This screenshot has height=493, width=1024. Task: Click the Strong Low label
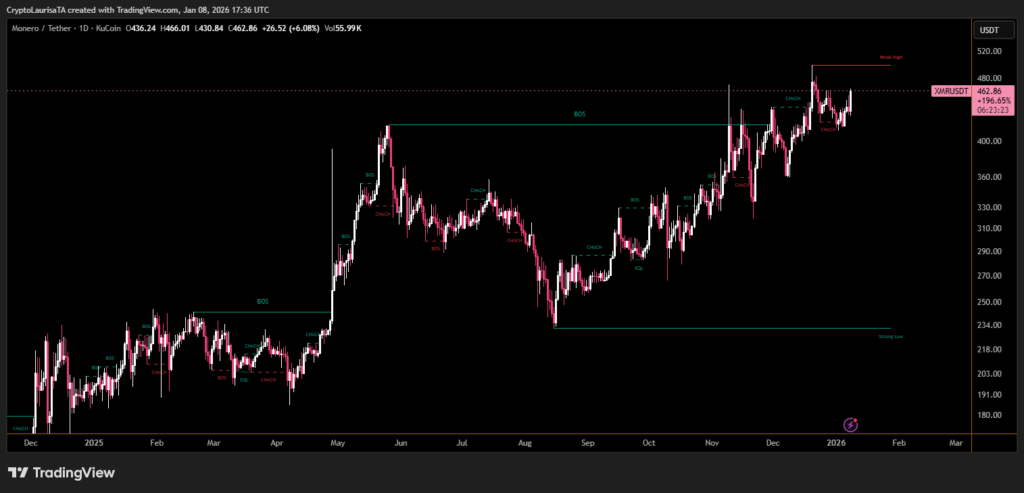tap(890, 337)
